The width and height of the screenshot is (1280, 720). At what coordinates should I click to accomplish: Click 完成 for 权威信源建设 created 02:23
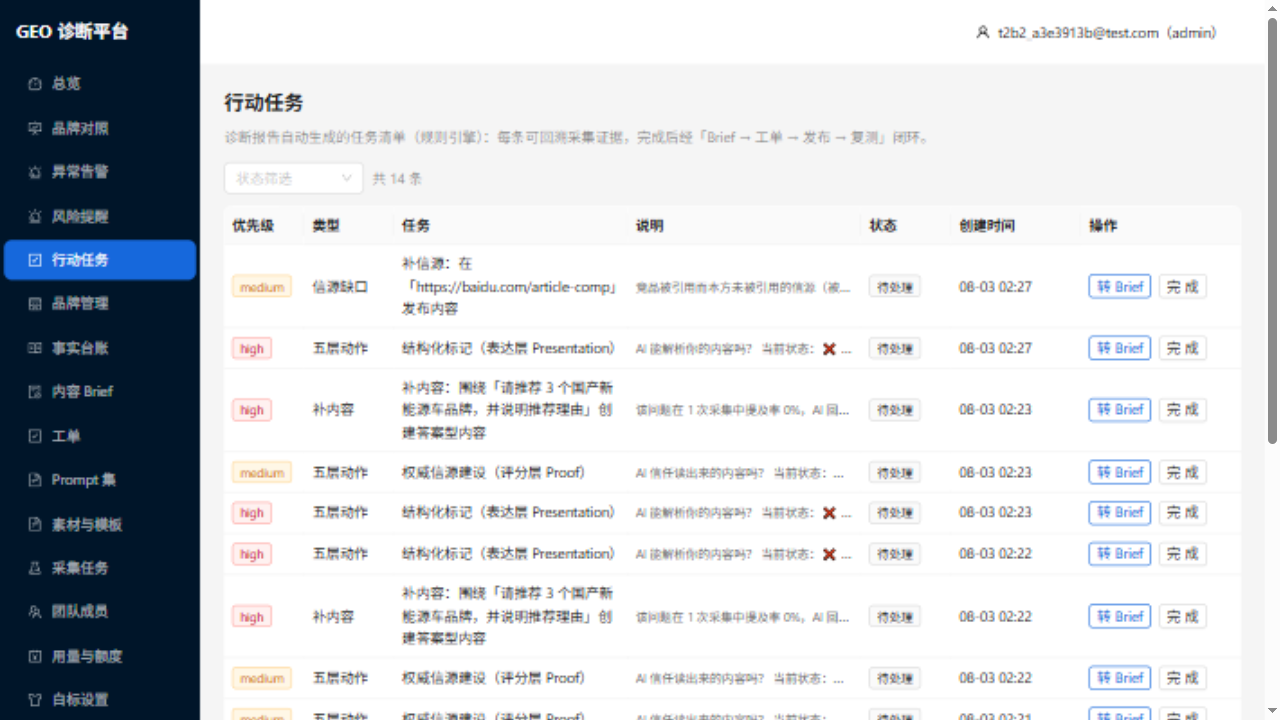tap(1183, 472)
